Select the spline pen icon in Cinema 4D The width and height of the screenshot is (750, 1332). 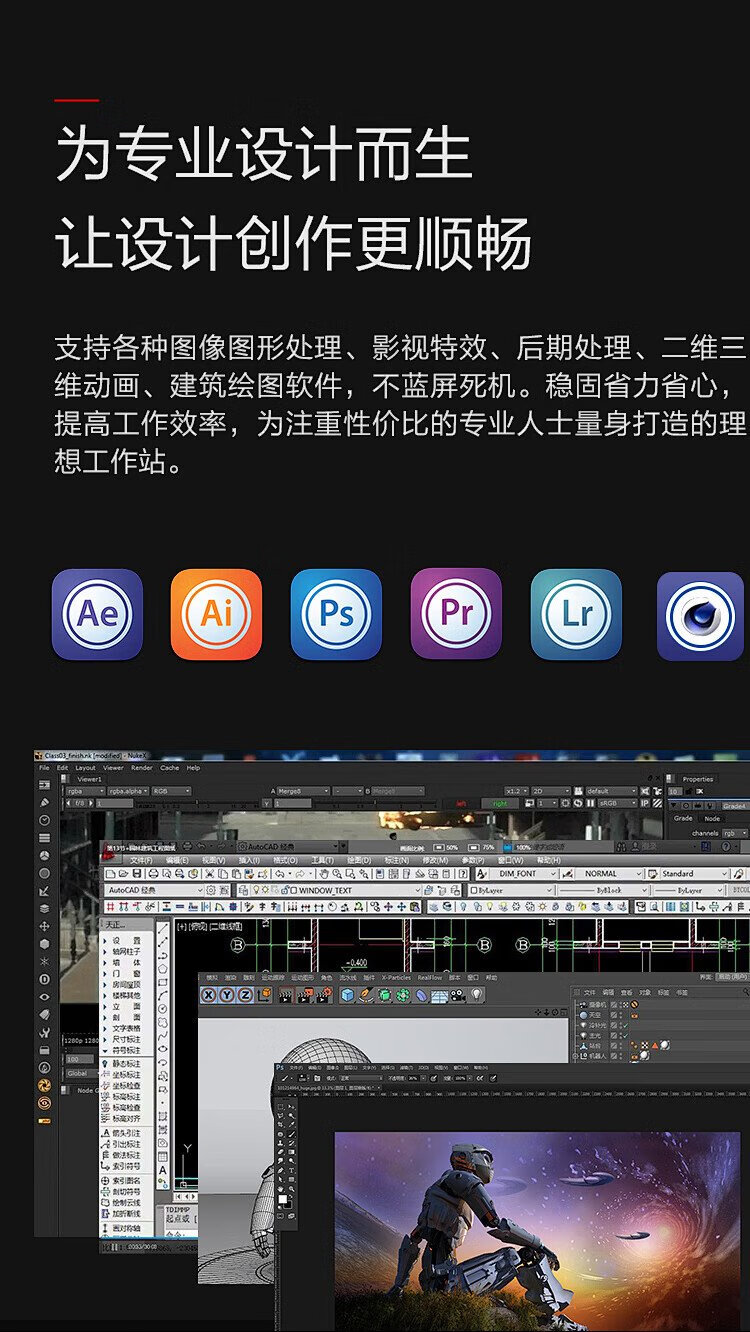(366, 995)
